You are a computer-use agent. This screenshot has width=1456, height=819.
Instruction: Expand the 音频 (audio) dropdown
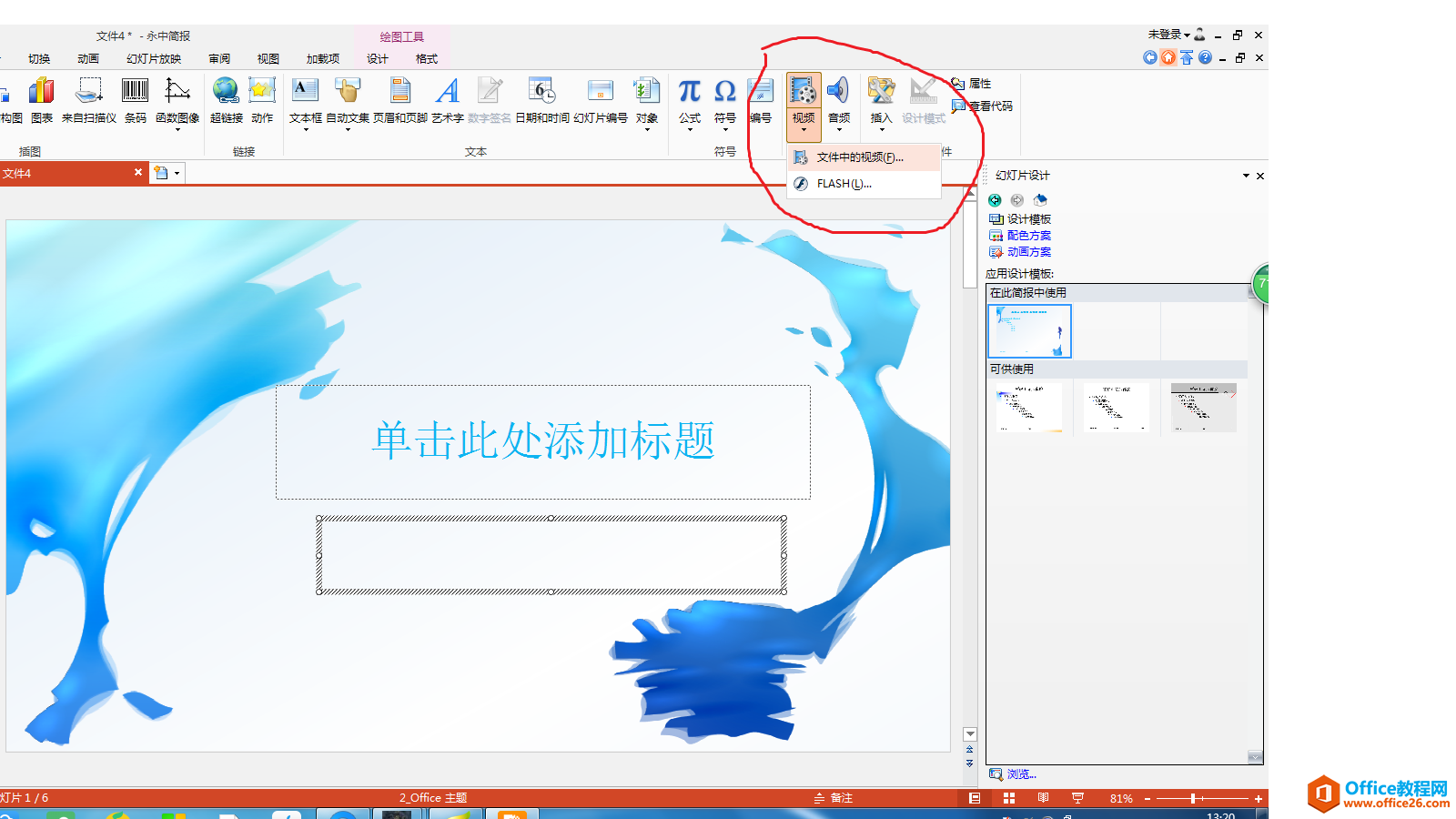point(839,130)
